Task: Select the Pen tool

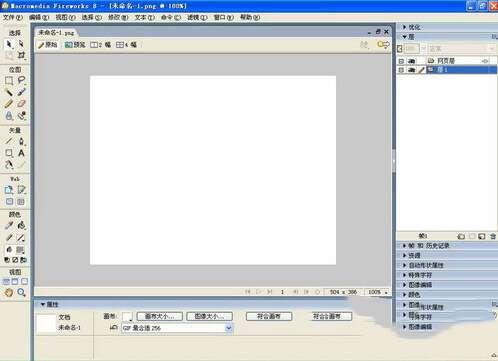Action: (x=21, y=141)
